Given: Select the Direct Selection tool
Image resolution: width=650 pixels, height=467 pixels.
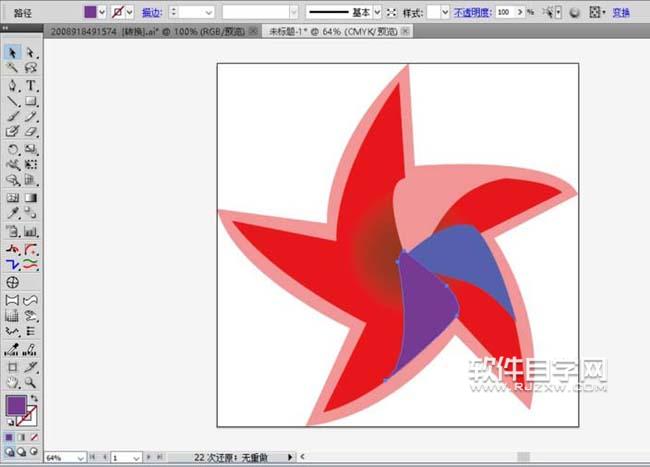Looking at the screenshot, I should [x=30, y=53].
